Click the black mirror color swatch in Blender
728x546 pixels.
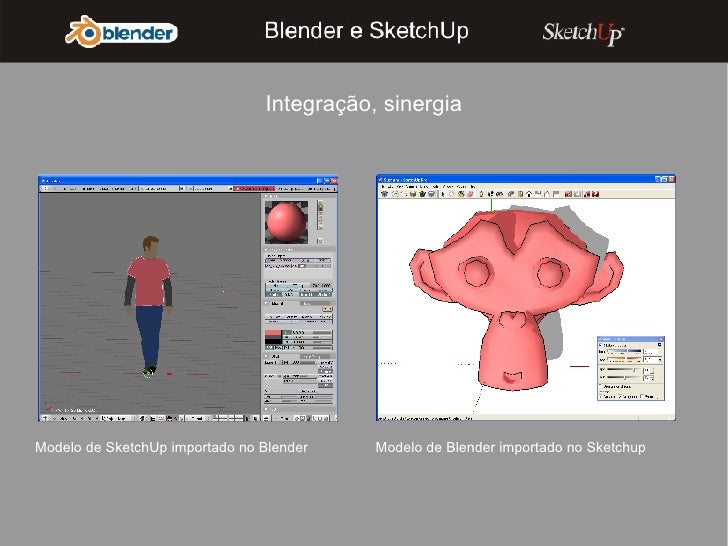pos(273,342)
